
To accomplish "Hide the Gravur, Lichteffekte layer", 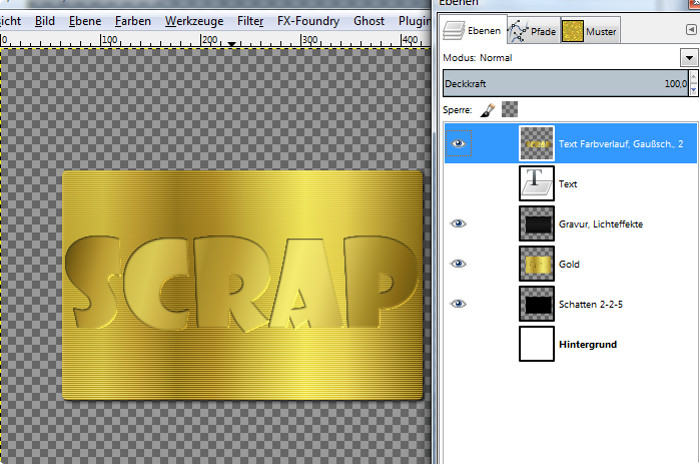I will pyautogui.click(x=459, y=224).
